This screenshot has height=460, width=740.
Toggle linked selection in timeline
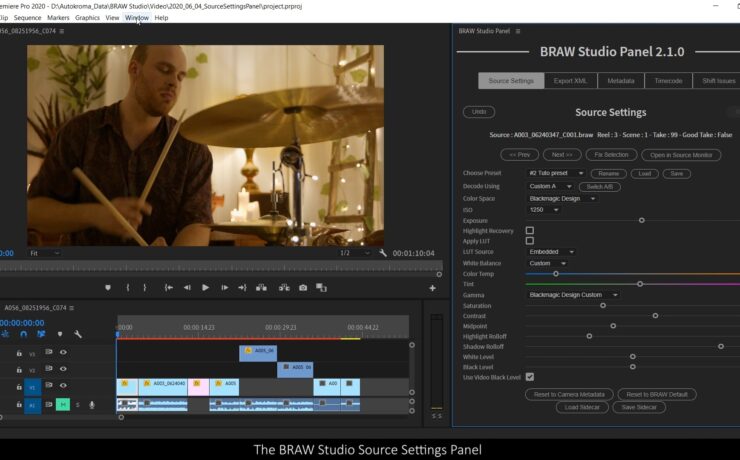(42, 334)
